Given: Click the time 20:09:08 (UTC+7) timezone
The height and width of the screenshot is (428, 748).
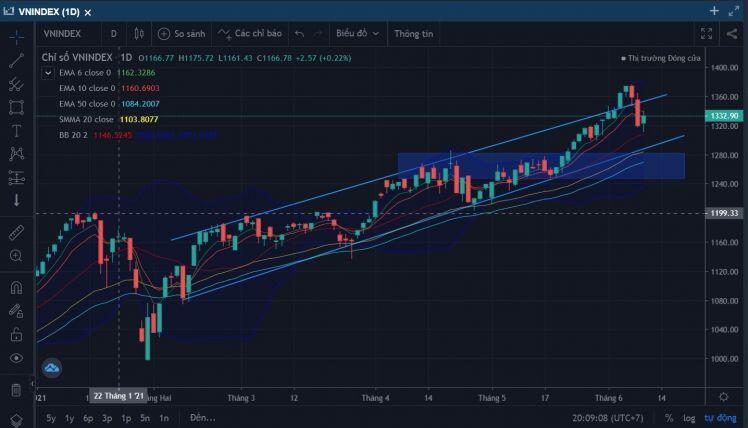Looking at the screenshot, I should 608,418.
